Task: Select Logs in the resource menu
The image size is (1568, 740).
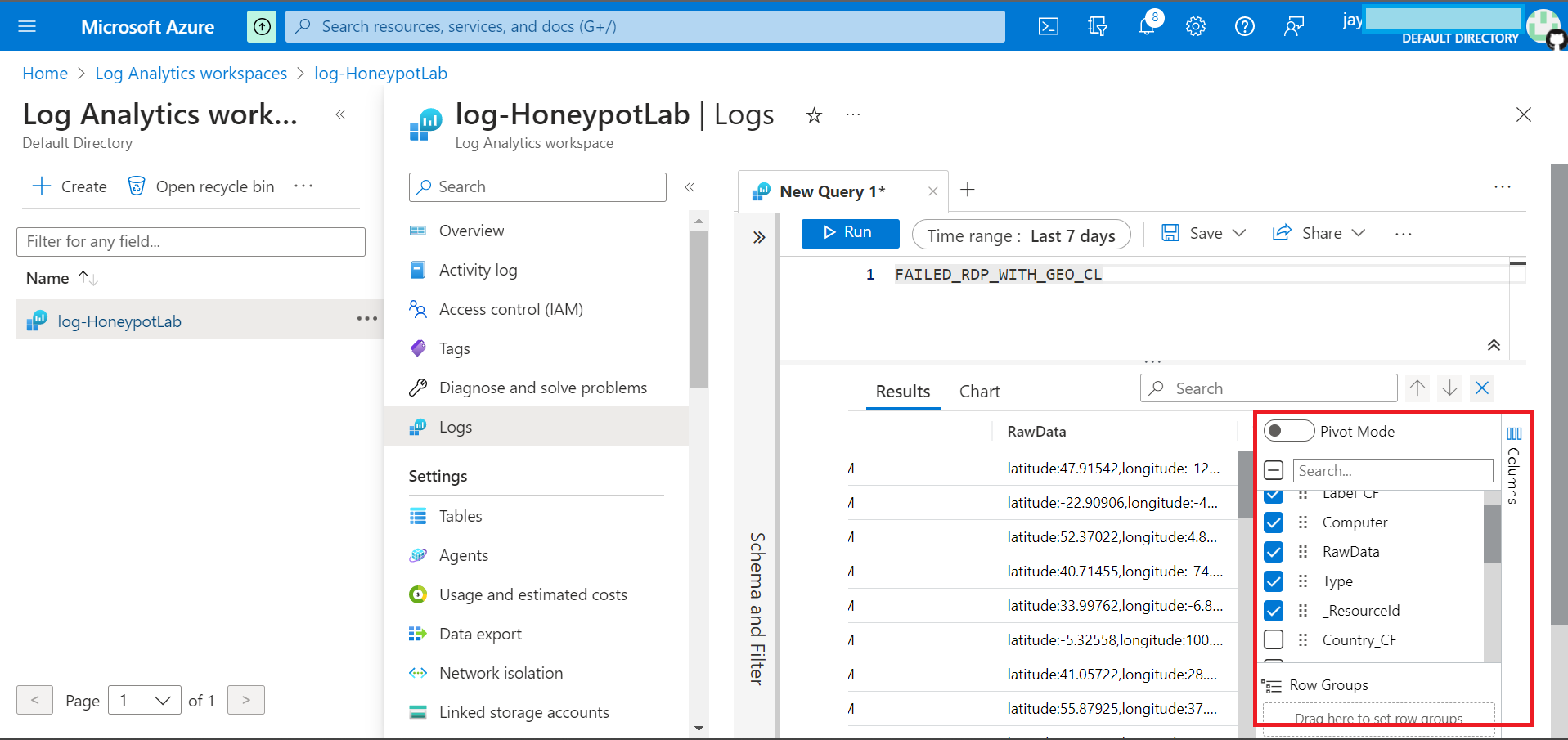Action: tap(536, 427)
